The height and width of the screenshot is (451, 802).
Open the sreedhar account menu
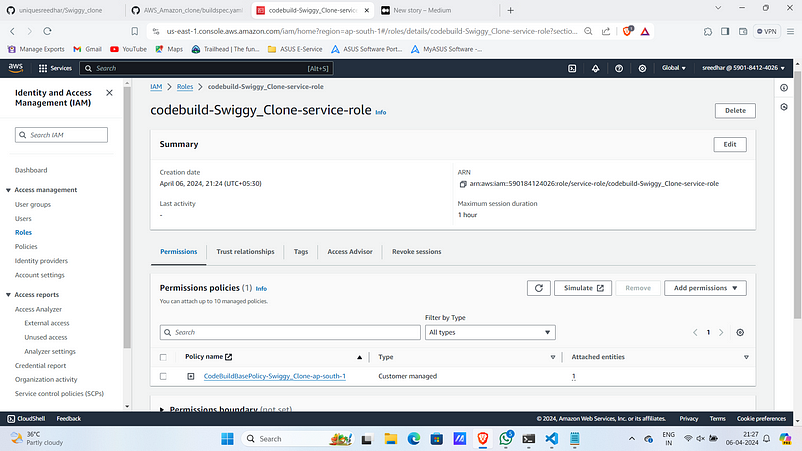[743, 68]
